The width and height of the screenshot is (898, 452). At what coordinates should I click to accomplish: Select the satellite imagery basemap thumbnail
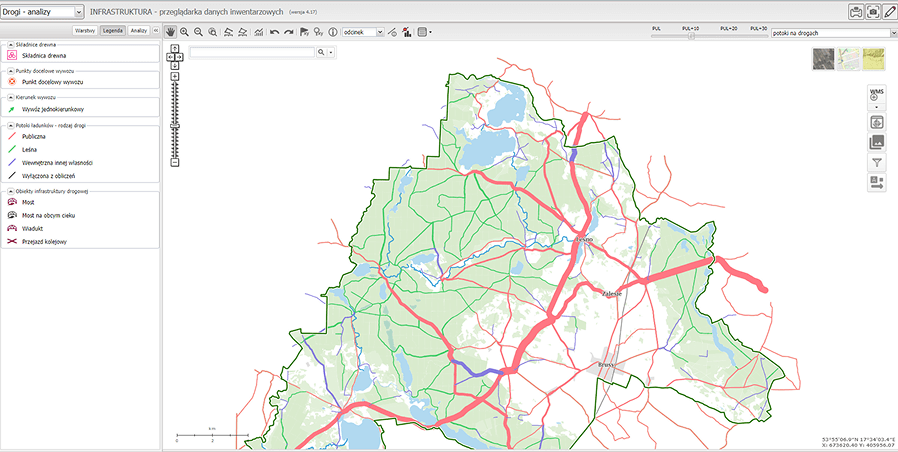click(823, 59)
